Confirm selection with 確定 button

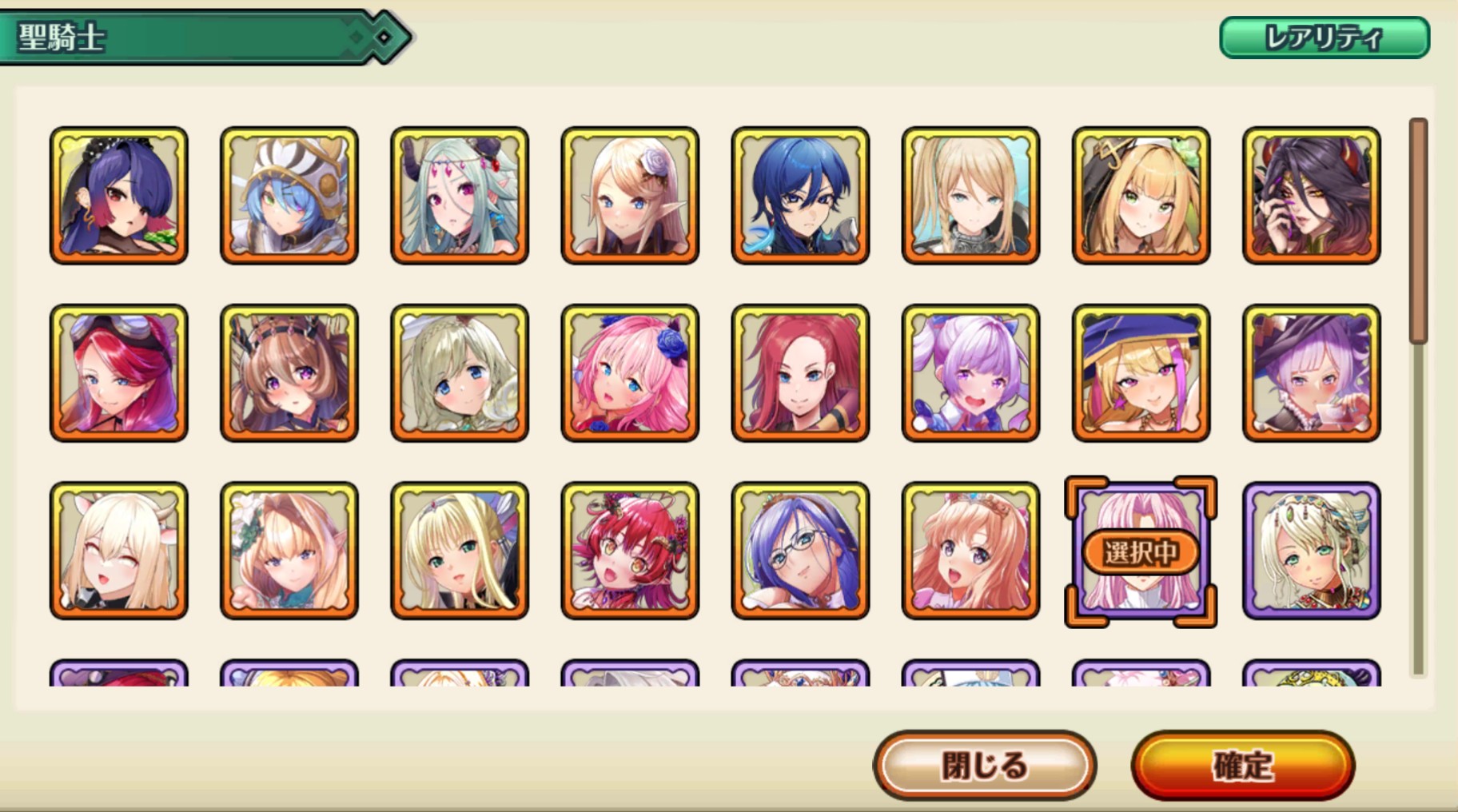coord(1243,765)
